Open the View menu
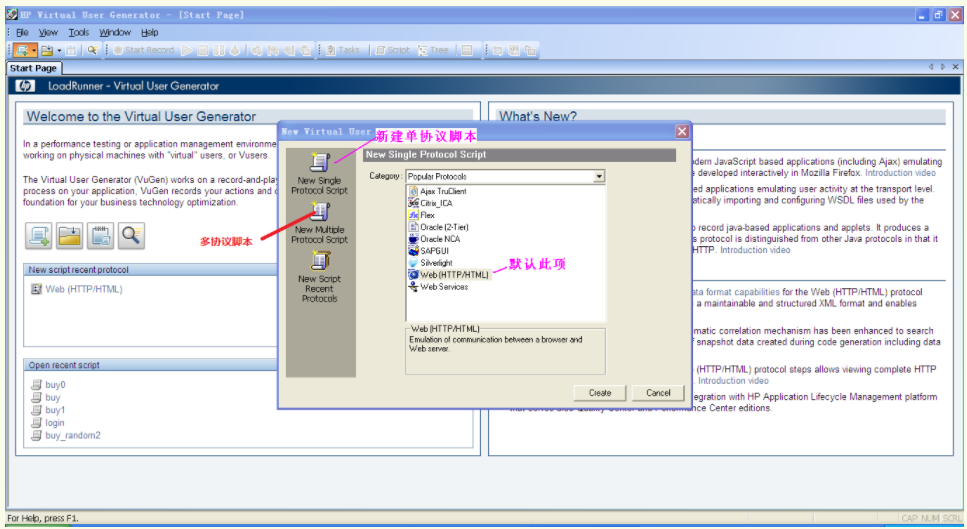 (48, 32)
